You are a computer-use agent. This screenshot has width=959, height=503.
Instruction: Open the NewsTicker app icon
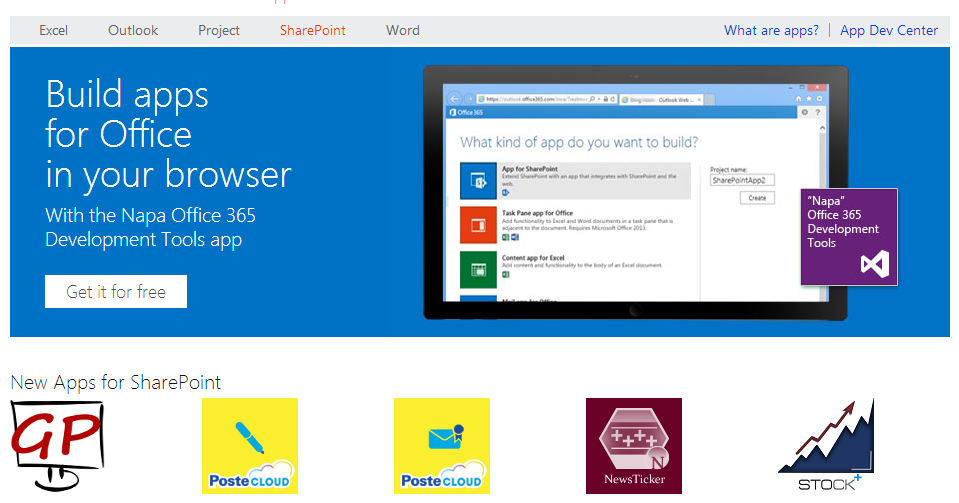(x=634, y=446)
